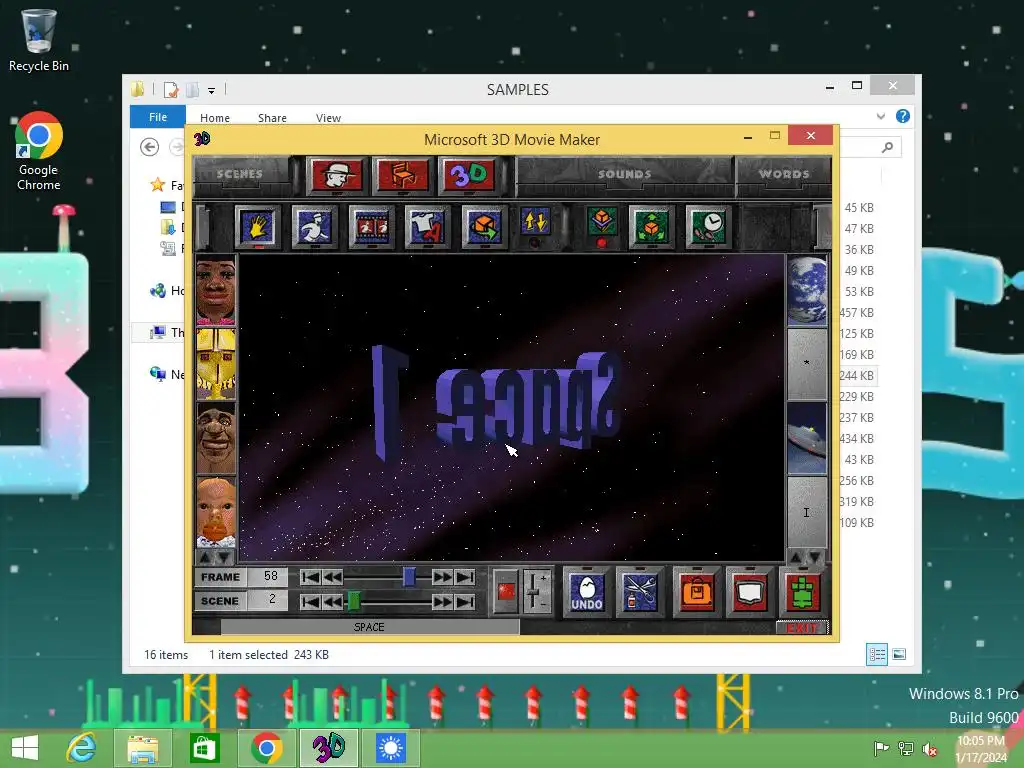Select the flying saucer scene thumbnail
This screenshot has width=1024, height=768.
pyautogui.click(x=807, y=438)
